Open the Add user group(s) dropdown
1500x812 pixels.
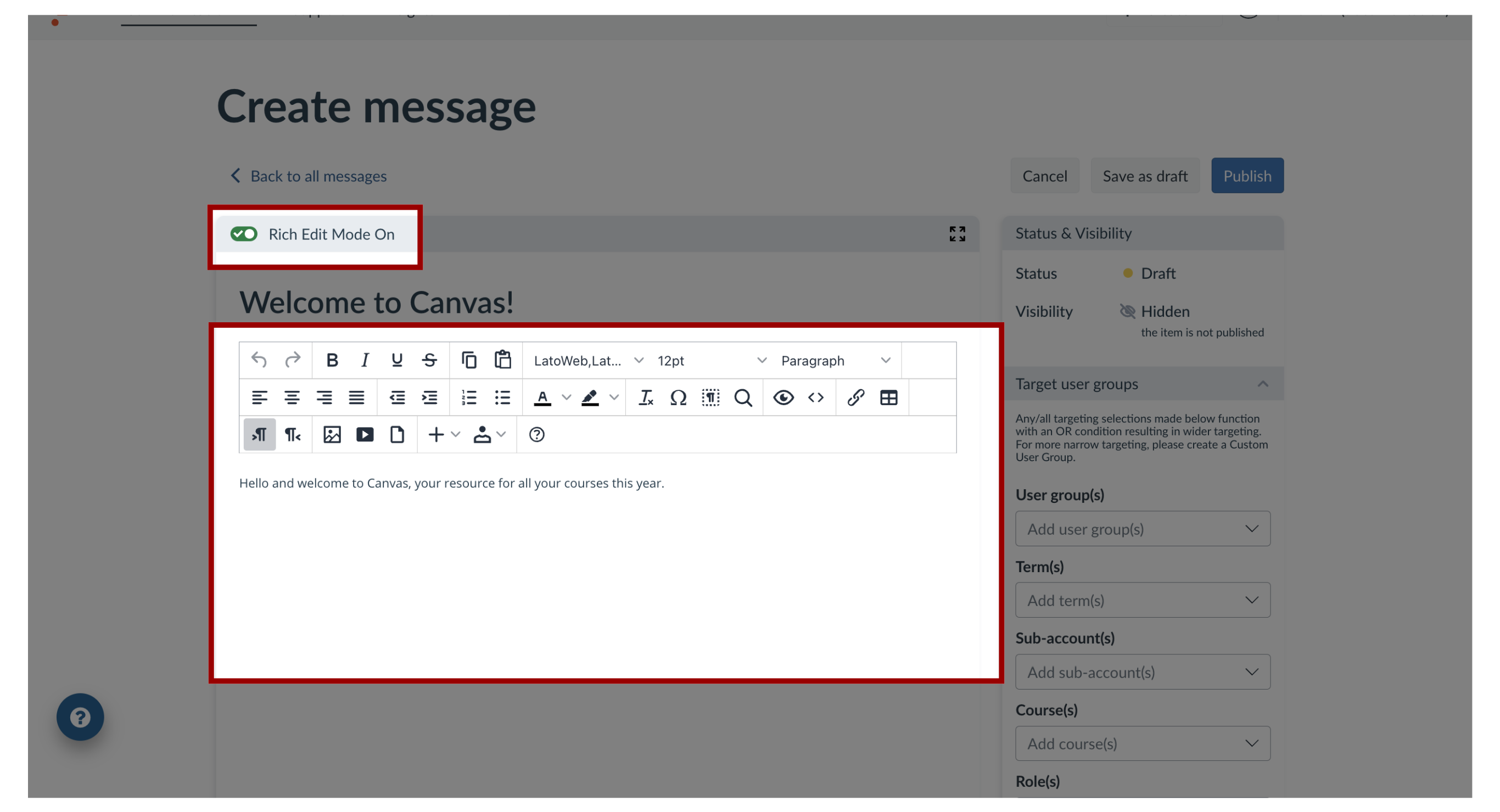pyautogui.click(x=1142, y=529)
